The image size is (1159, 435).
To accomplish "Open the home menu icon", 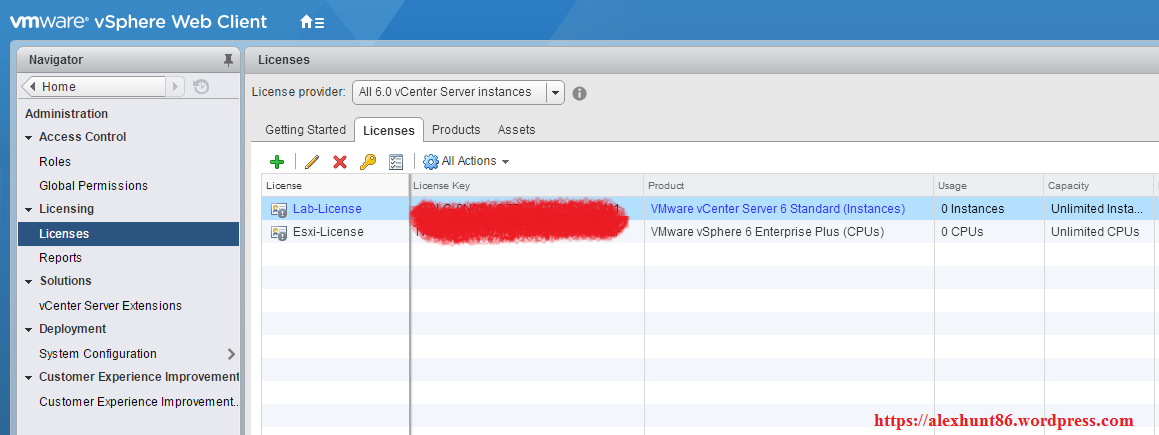I will (312, 21).
